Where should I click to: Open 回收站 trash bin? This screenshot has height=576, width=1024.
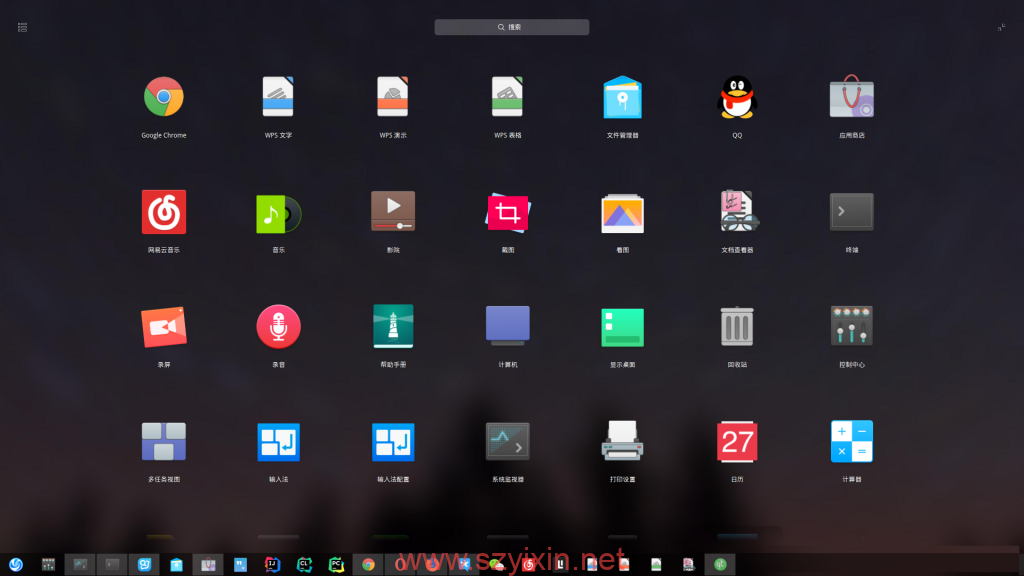tap(737, 327)
